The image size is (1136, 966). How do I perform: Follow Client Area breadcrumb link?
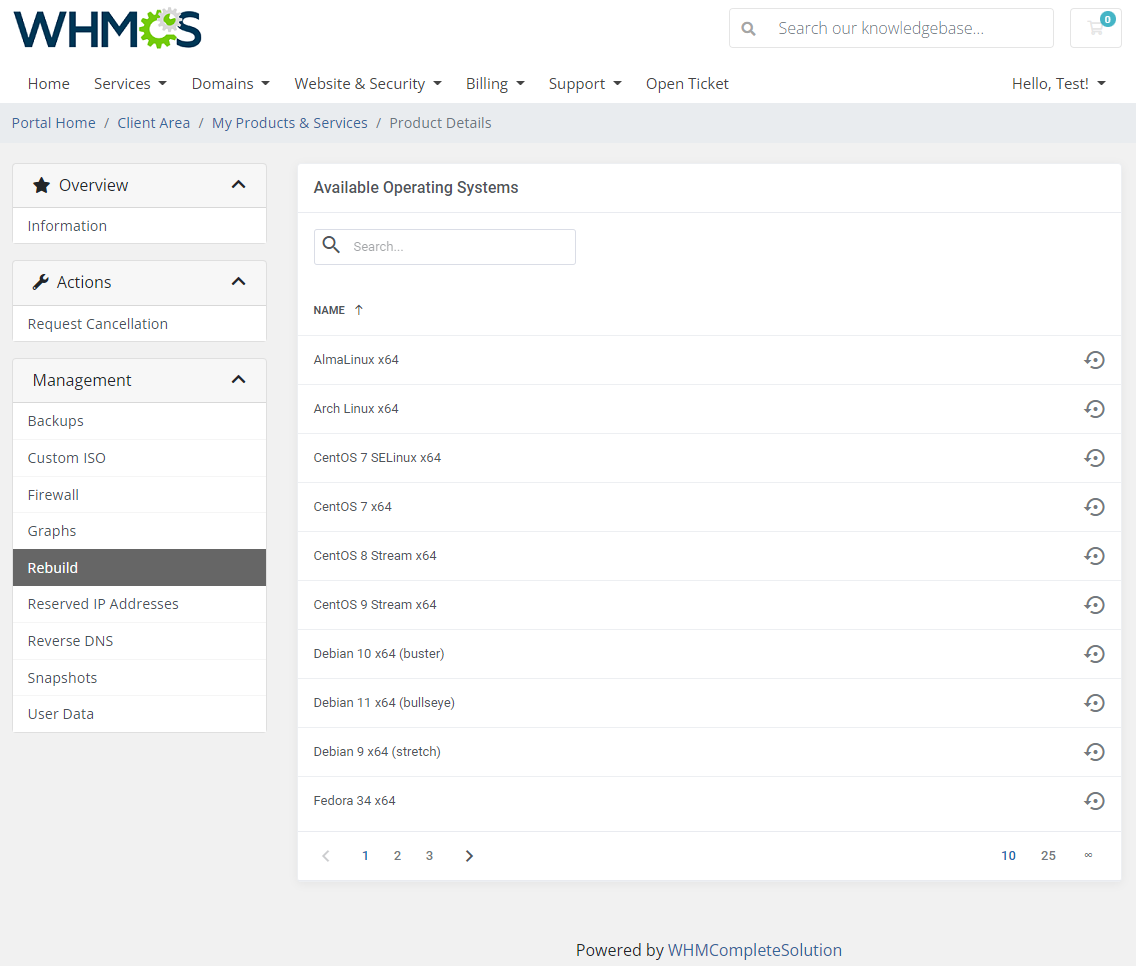tap(154, 123)
